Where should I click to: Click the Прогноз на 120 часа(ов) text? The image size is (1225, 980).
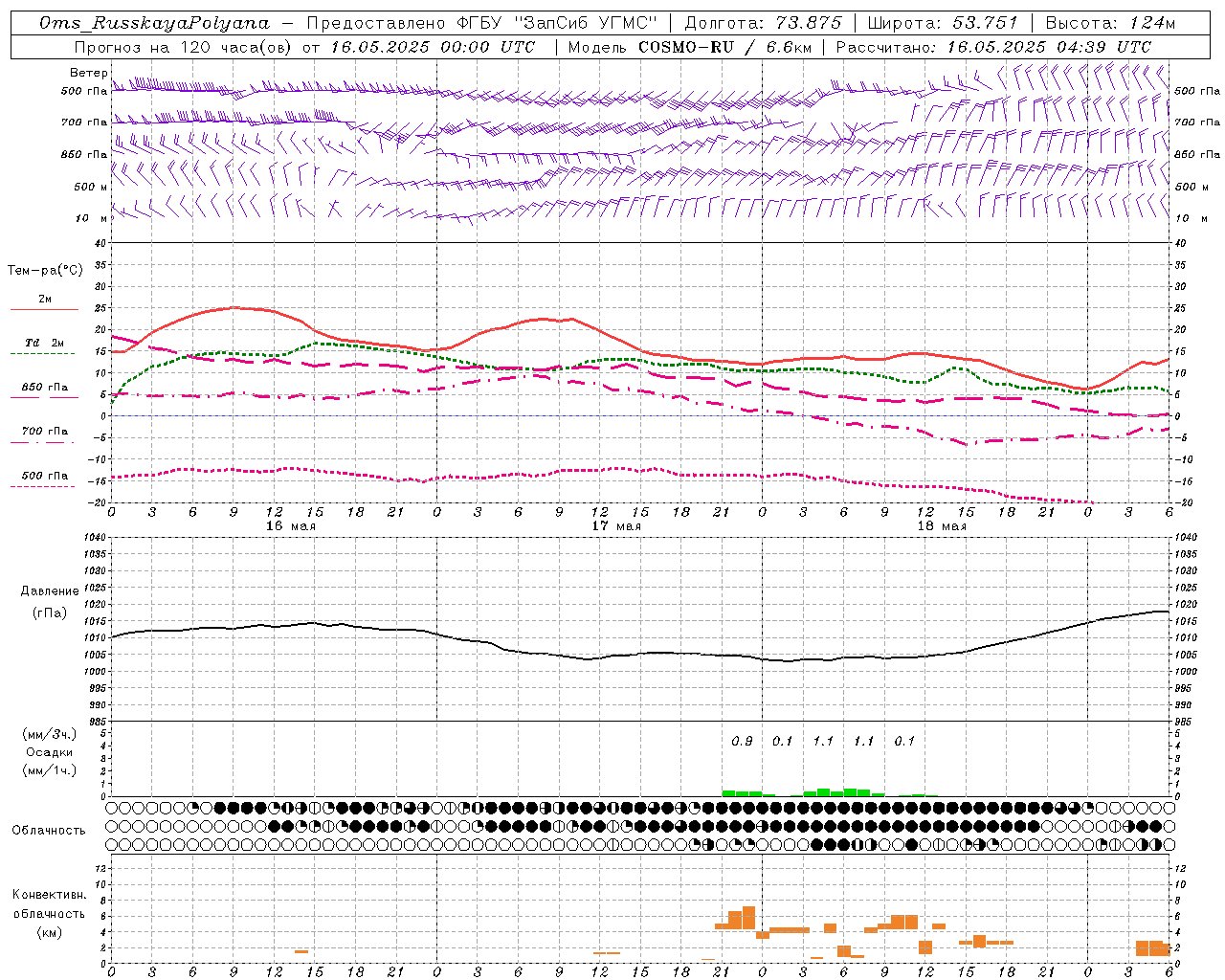point(185,47)
